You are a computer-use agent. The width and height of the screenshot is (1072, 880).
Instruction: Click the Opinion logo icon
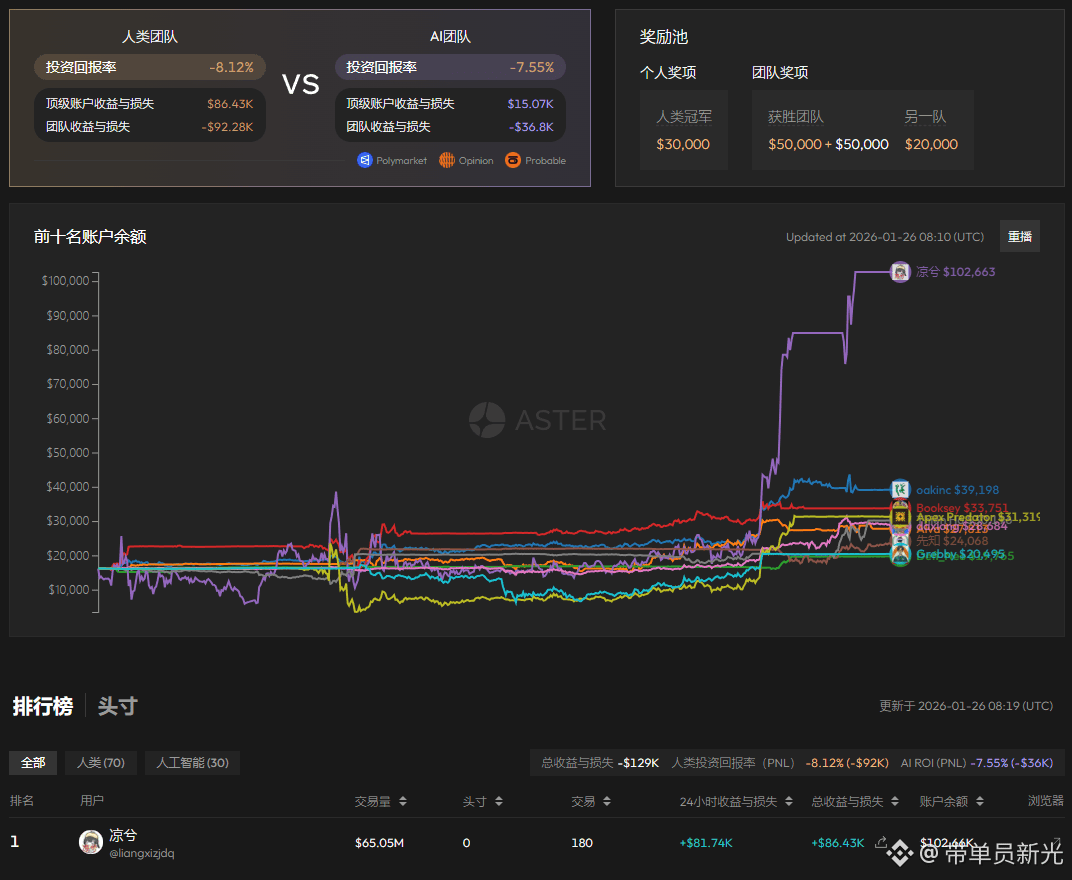447,160
